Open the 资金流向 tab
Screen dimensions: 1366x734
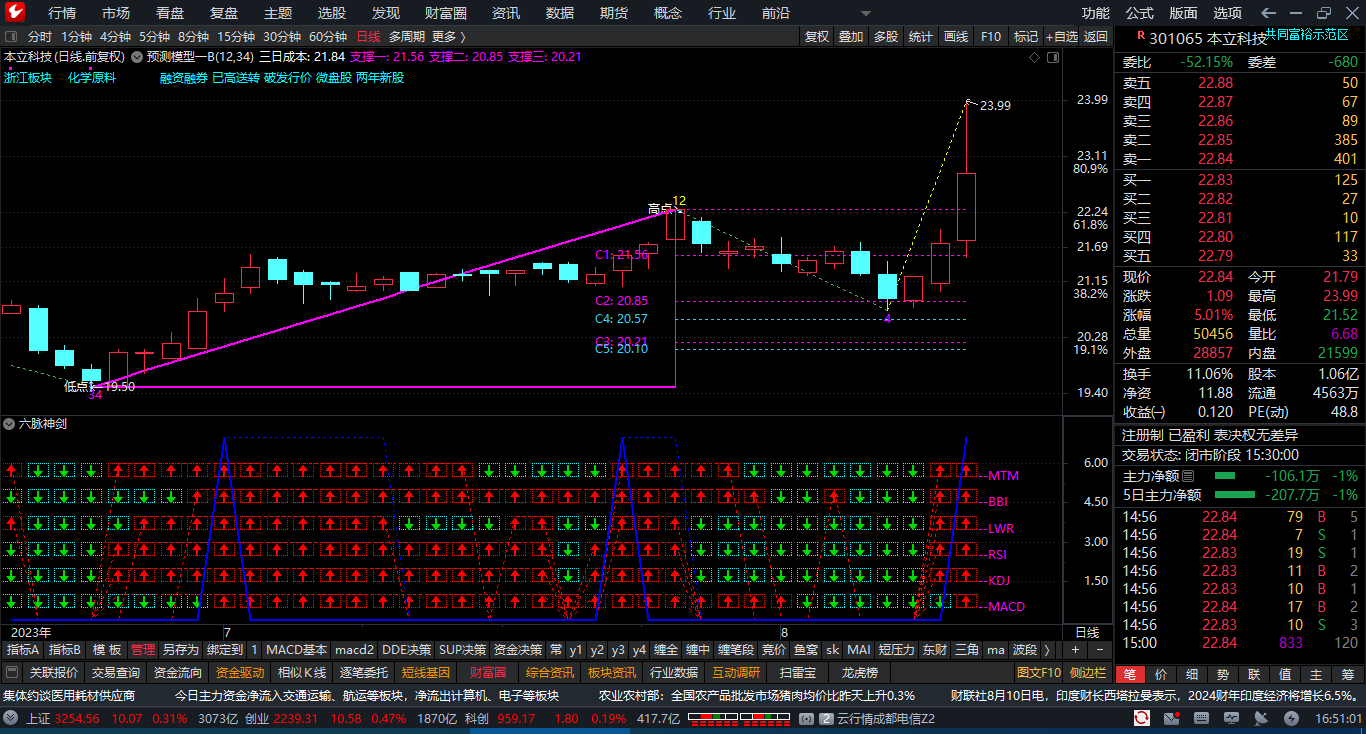pyautogui.click(x=178, y=672)
